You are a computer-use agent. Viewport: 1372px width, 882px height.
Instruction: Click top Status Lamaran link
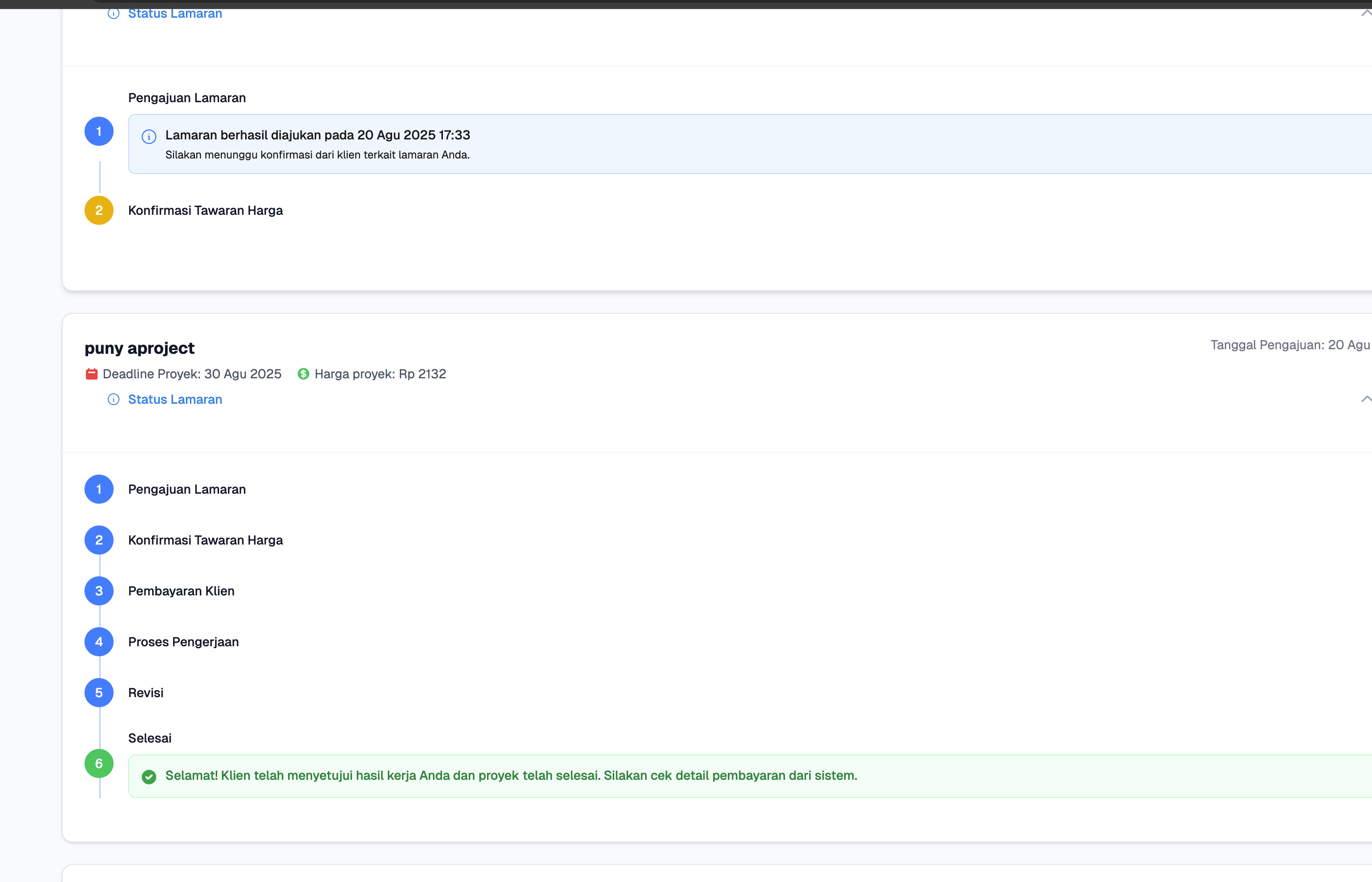(175, 14)
